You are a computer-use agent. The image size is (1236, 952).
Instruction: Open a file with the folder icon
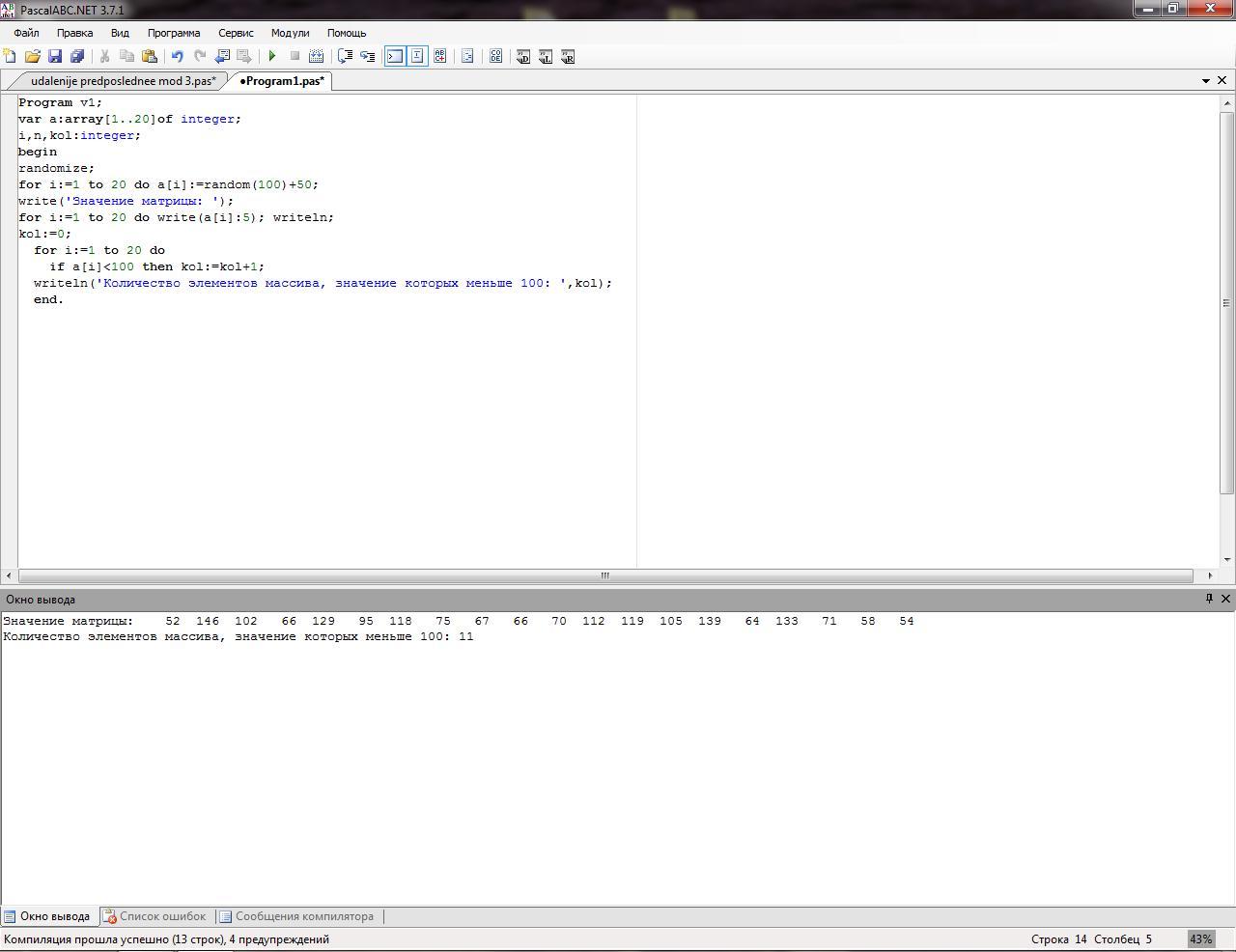33,57
